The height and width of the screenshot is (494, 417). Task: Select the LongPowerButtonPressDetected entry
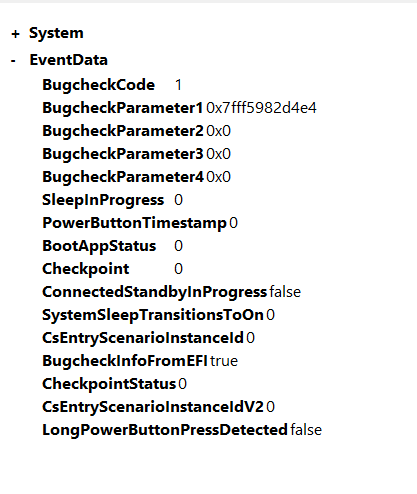[x=182, y=430]
